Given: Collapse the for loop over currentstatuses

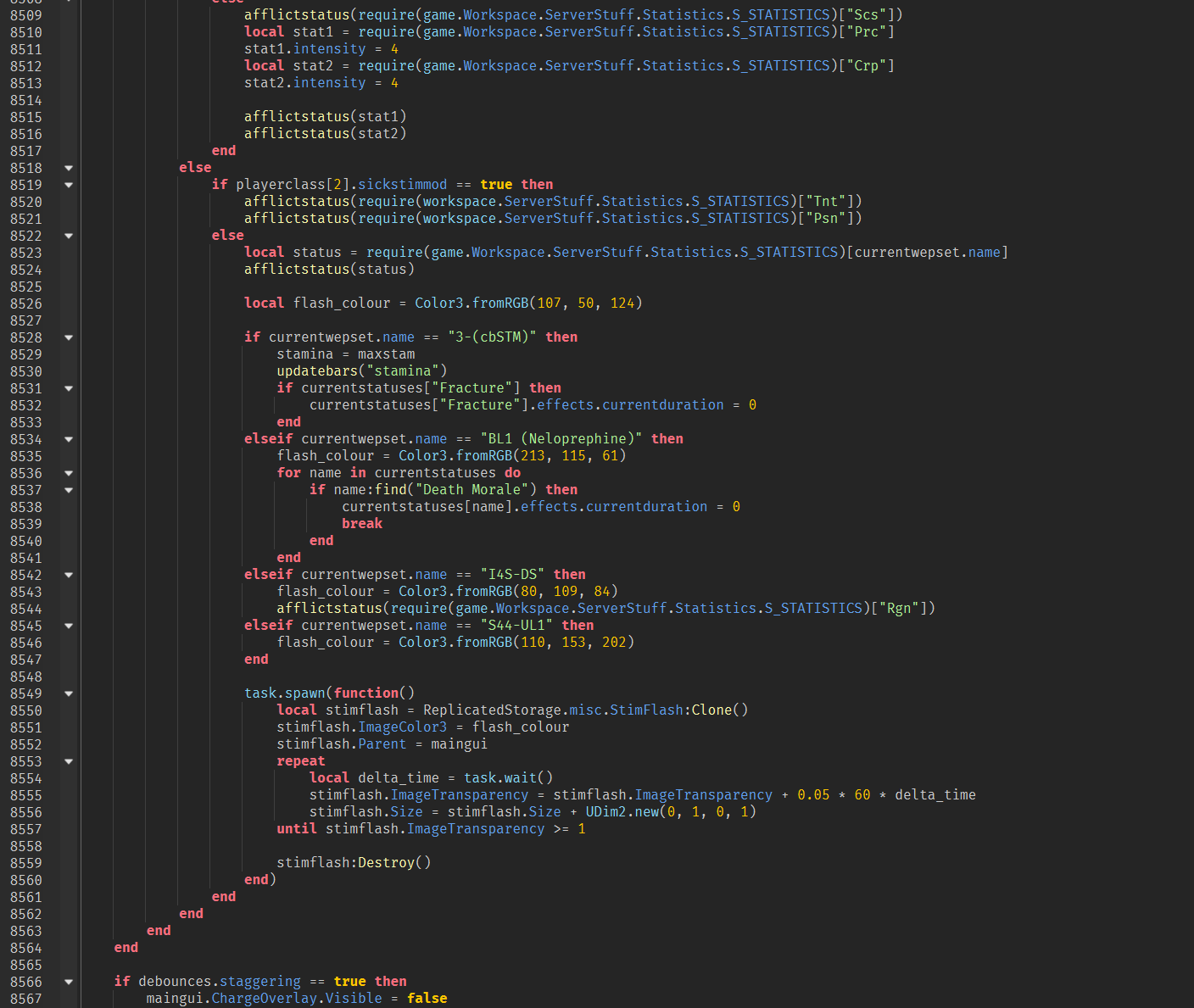Looking at the screenshot, I should pos(68,472).
